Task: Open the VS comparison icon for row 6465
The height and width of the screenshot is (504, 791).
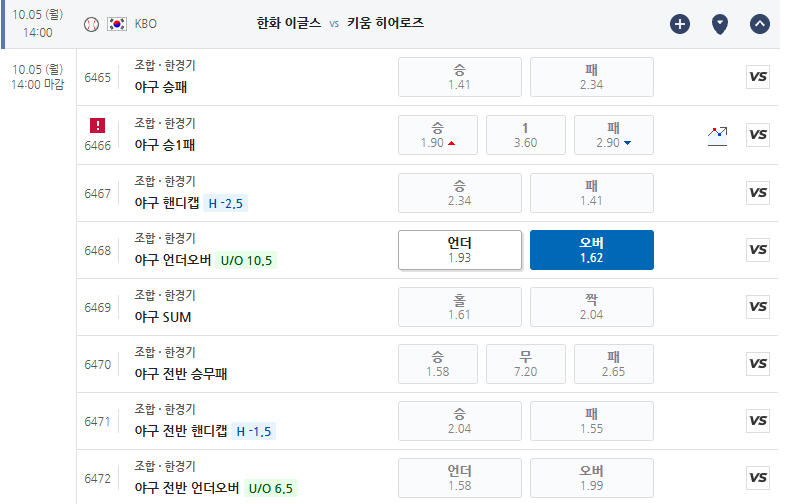Action: (758, 77)
